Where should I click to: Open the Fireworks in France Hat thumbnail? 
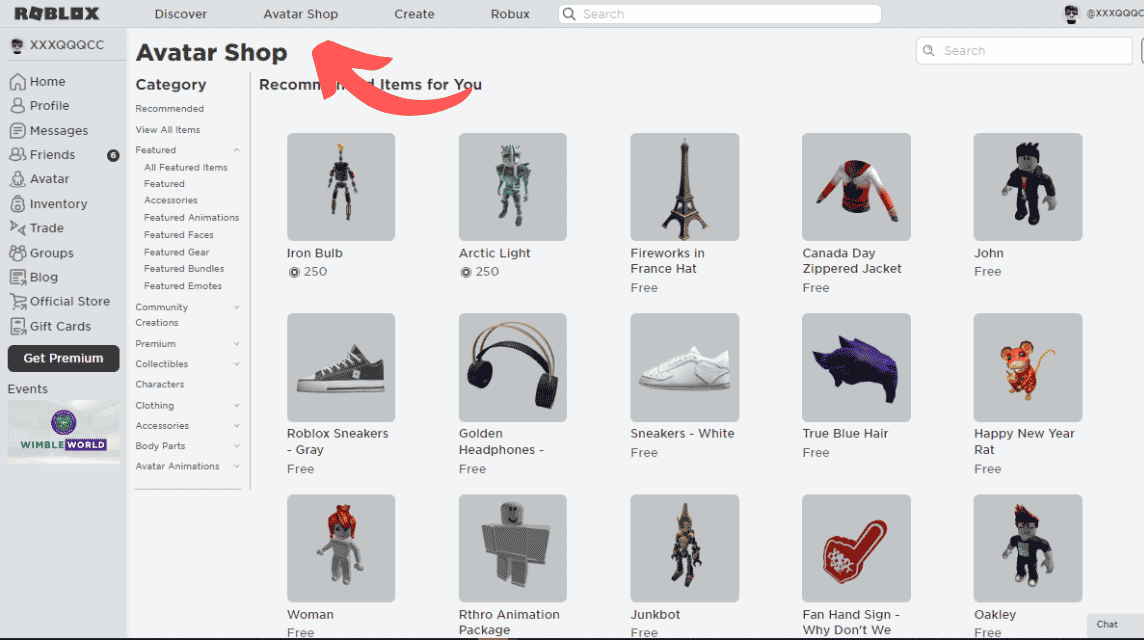click(684, 187)
